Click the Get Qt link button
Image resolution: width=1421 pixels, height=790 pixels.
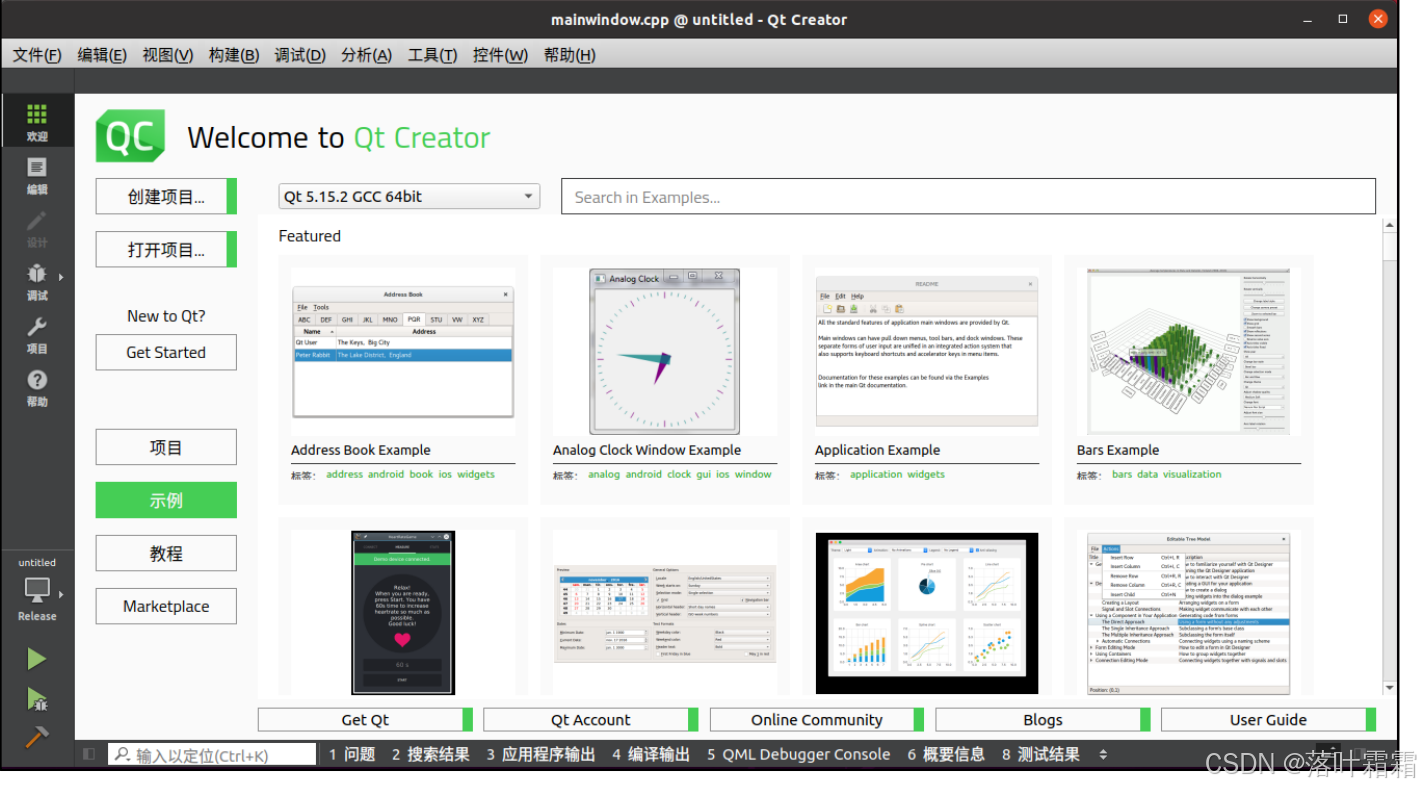click(x=365, y=720)
